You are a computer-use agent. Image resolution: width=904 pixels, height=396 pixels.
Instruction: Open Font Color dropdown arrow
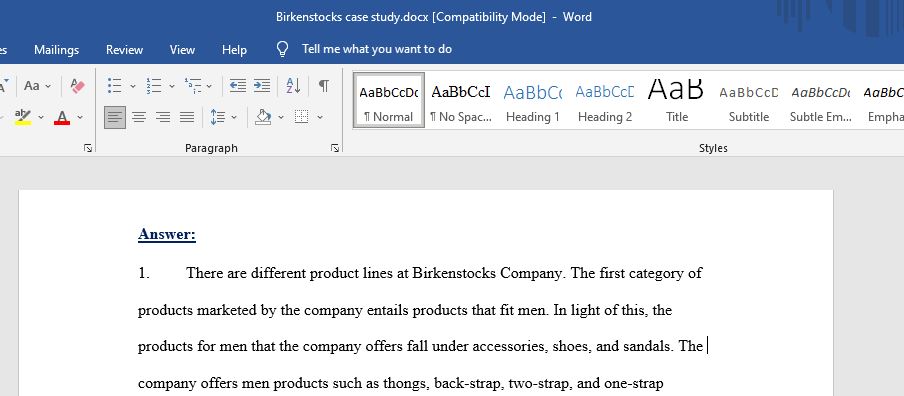click(x=80, y=118)
